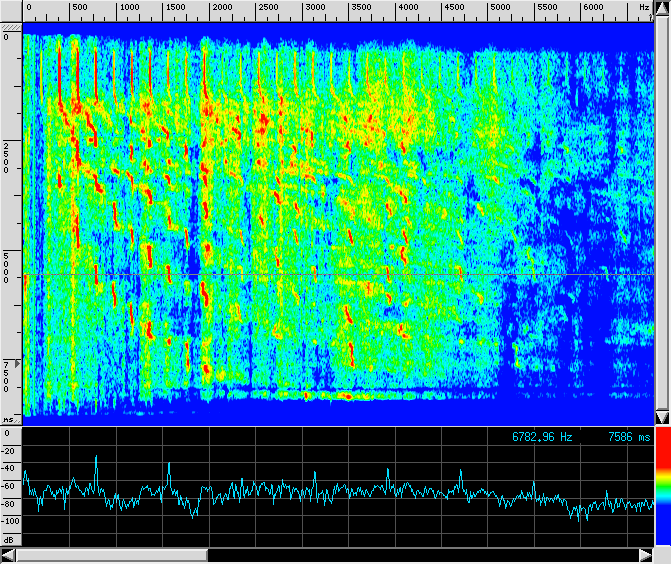Click the 3000 tick on frequency ruler
671x564 pixels.
point(314,8)
